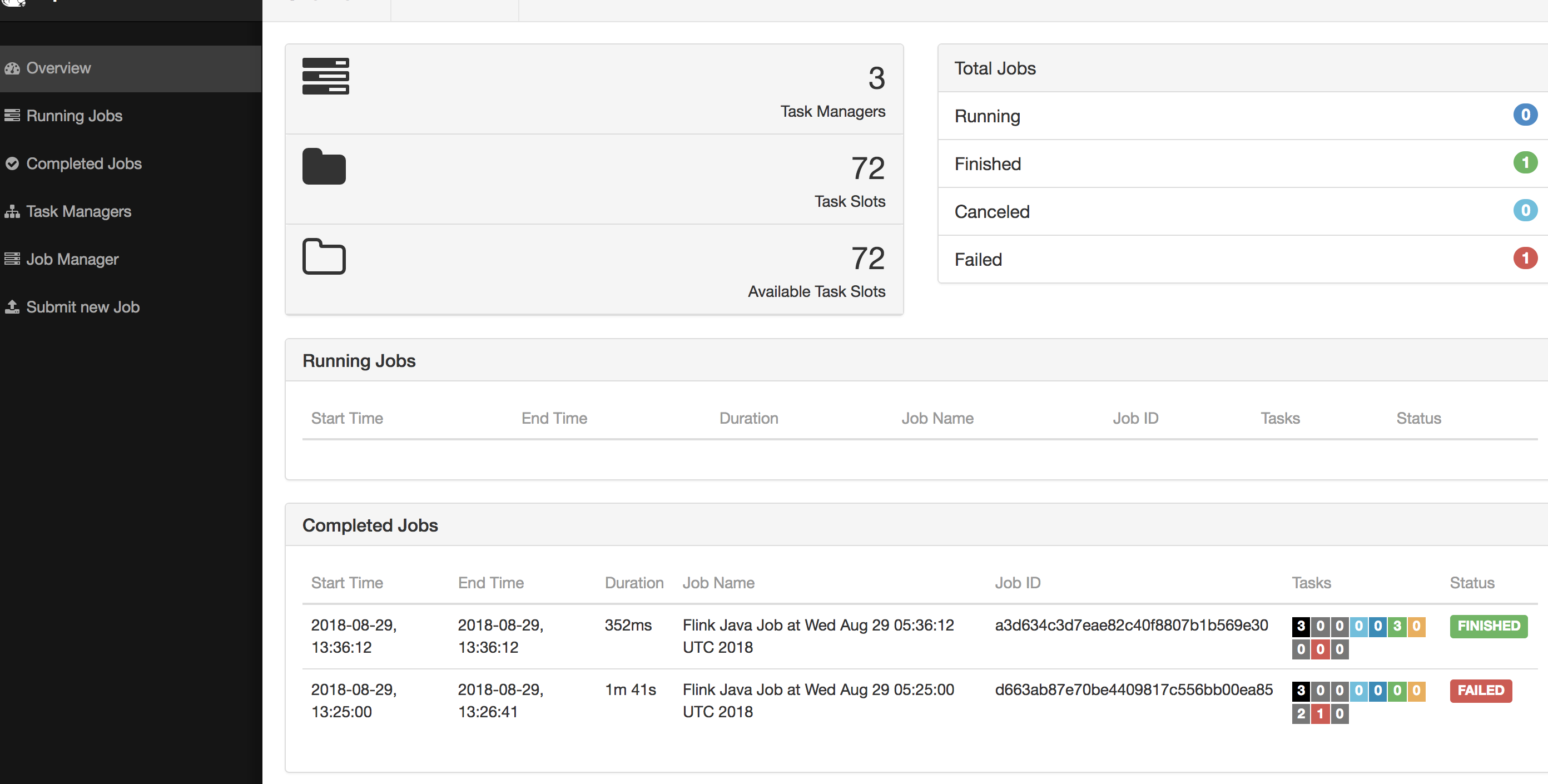Viewport: 1548px width, 784px height.
Task: Click the stacked server icon beside Task Managers count
Action: click(325, 76)
